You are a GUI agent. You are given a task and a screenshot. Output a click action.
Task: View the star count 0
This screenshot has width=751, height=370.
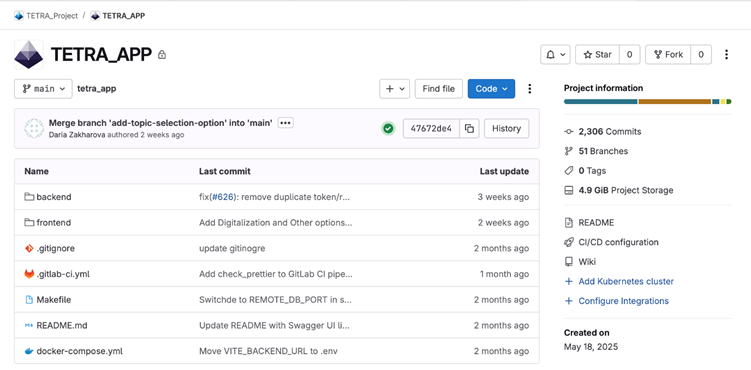tap(629, 55)
